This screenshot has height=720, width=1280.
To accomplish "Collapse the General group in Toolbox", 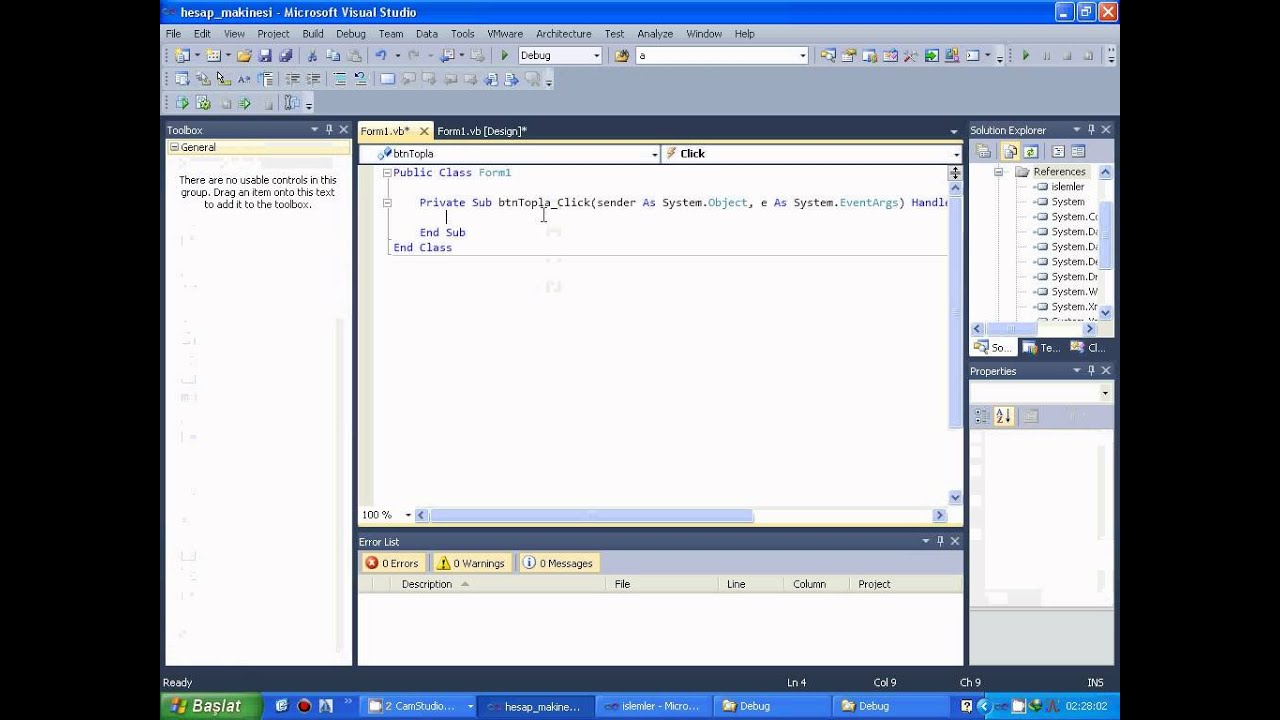I will point(174,147).
